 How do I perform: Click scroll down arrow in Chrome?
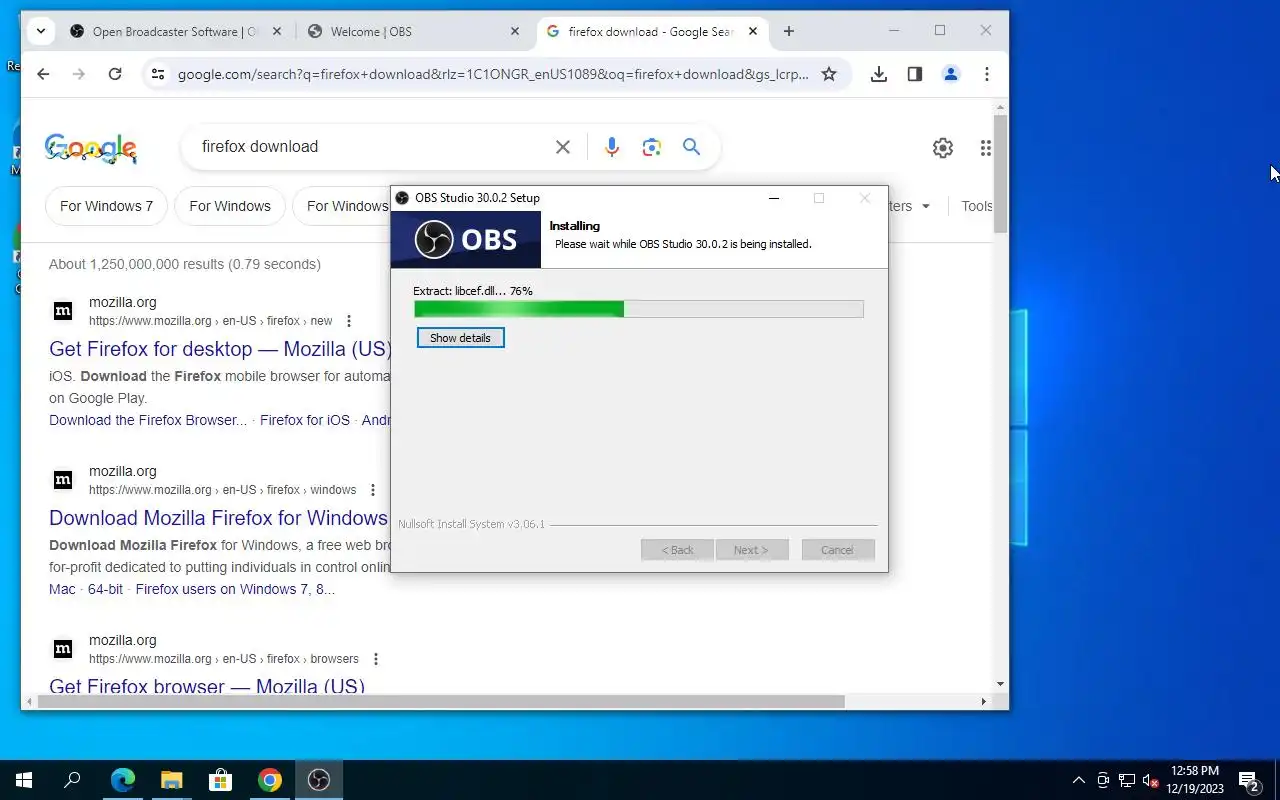[1001, 685]
